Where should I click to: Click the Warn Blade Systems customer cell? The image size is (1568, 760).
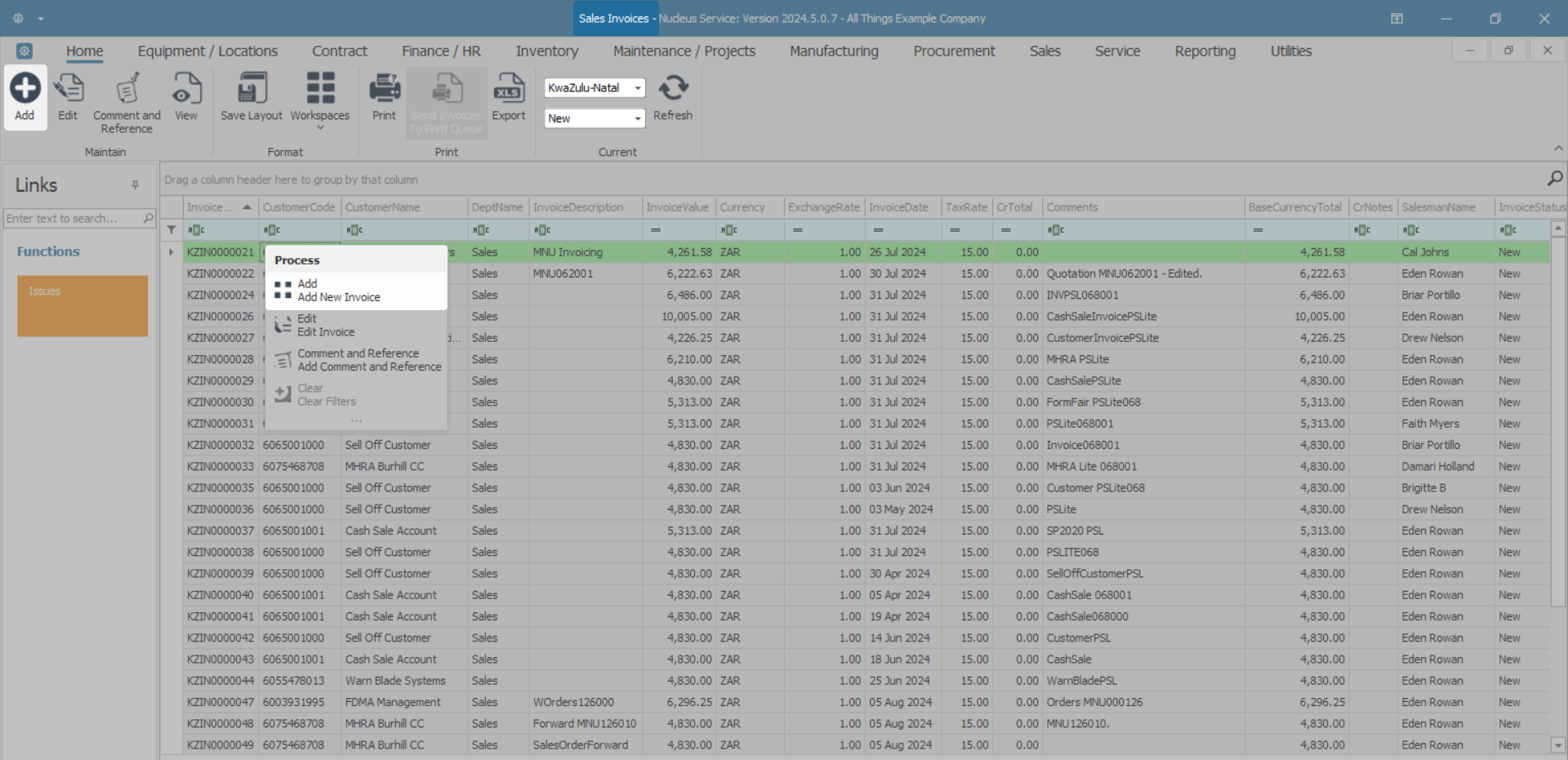404,681
